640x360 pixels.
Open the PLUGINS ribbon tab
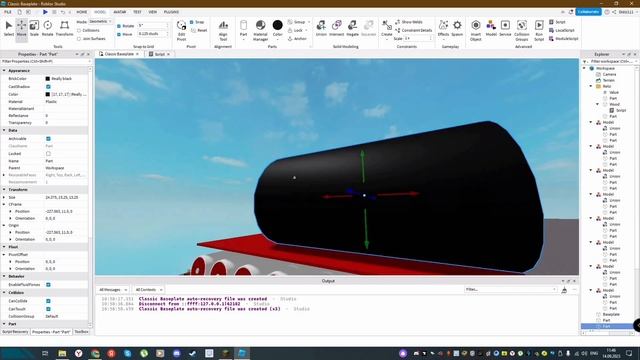[x=171, y=12]
